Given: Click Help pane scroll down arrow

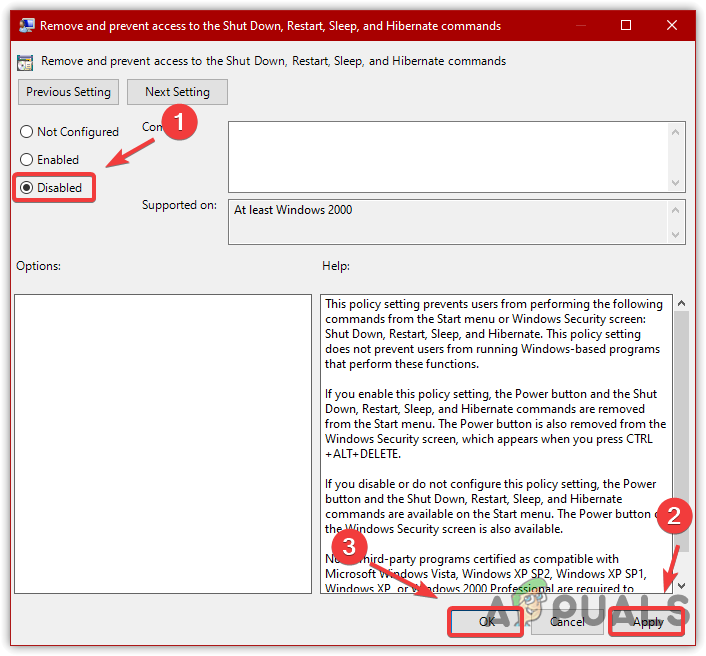Looking at the screenshot, I should [x=681, y=586].
